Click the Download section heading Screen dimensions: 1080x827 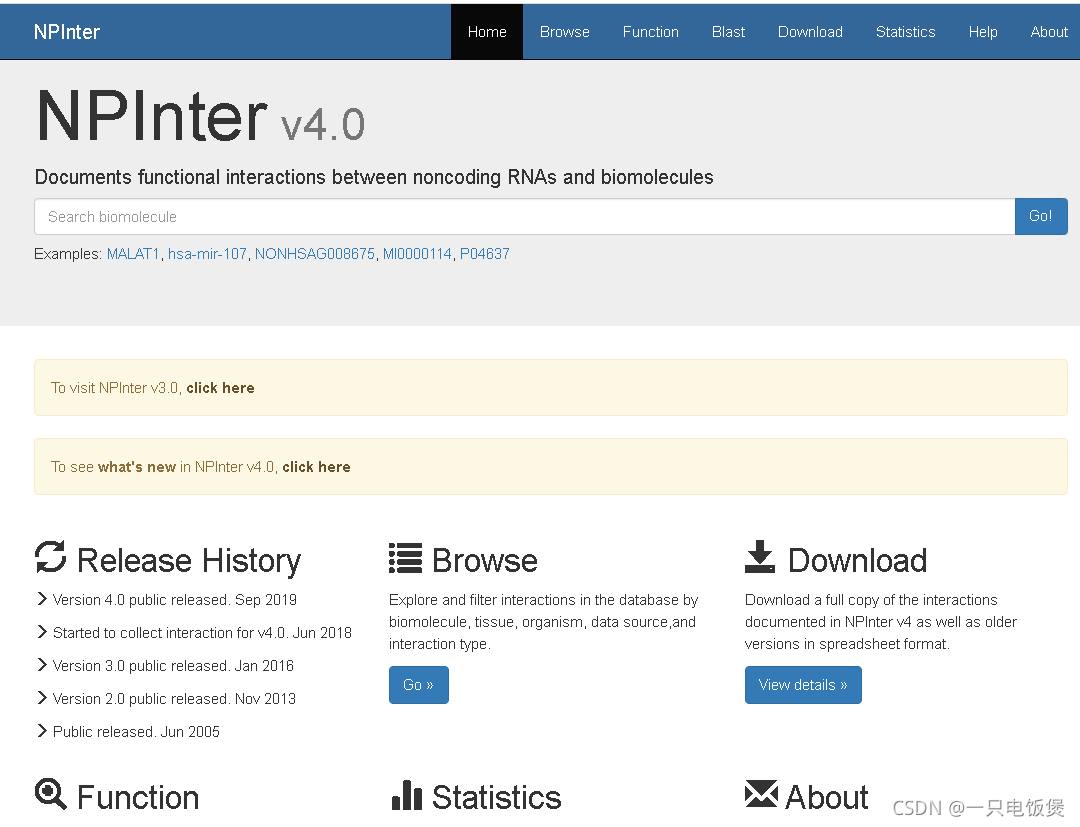point(858,561)
